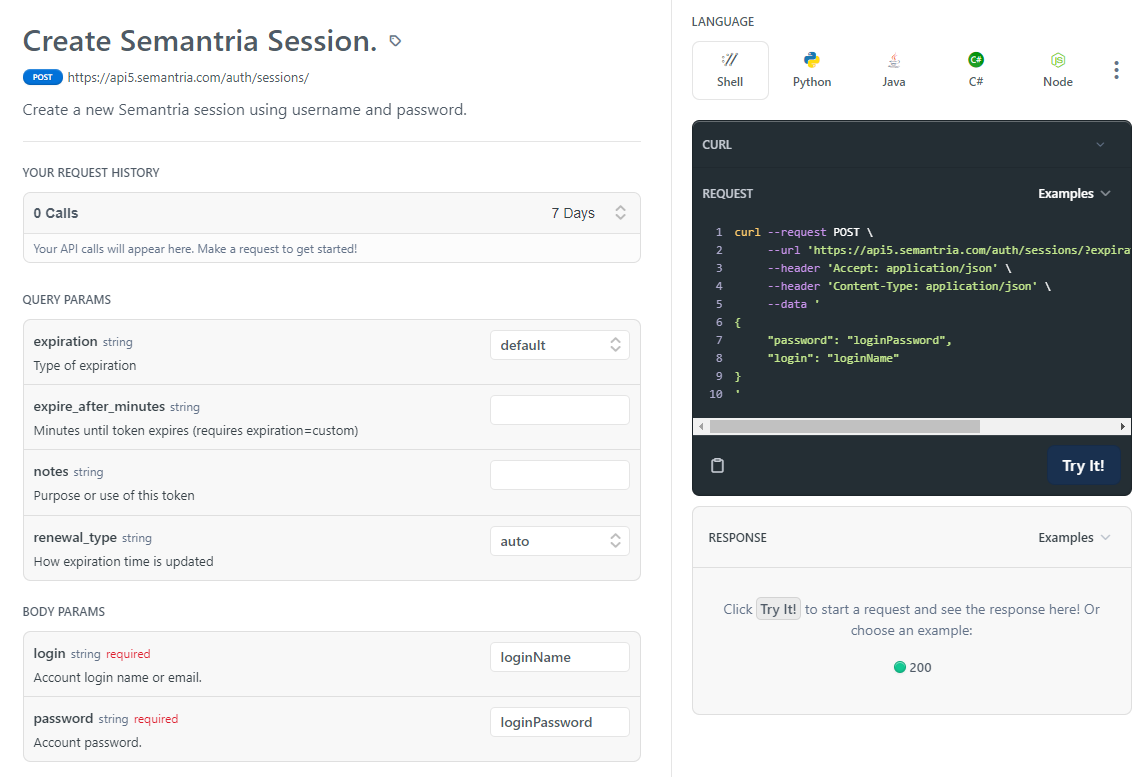Select the Python language option
The height and width of the screenshot is (777, 1147).
click(x=812, y=70)
